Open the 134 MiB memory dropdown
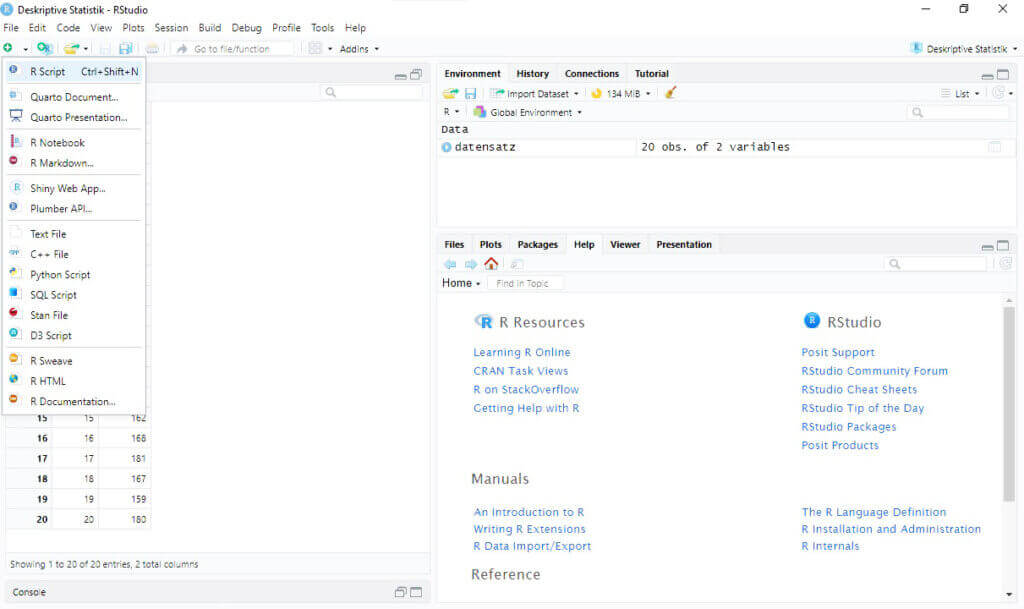This screenshot has width=1024, height=609. (648, 93)
